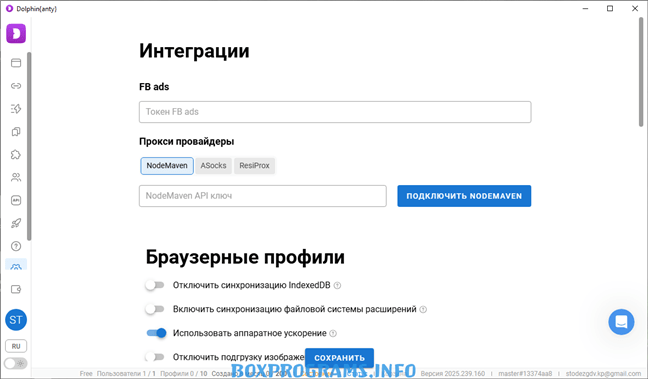648x379 pixels.
Task: Open the browser profiles window icon
Action: 16,63
